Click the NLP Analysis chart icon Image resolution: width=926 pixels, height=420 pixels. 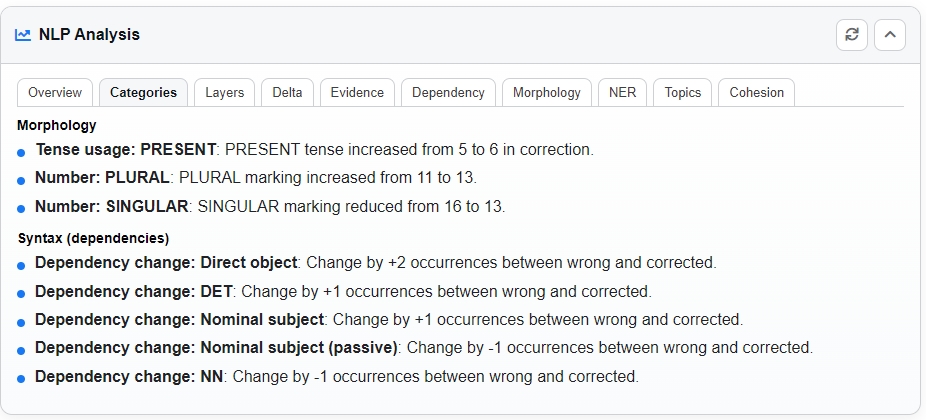click(23, 35)
